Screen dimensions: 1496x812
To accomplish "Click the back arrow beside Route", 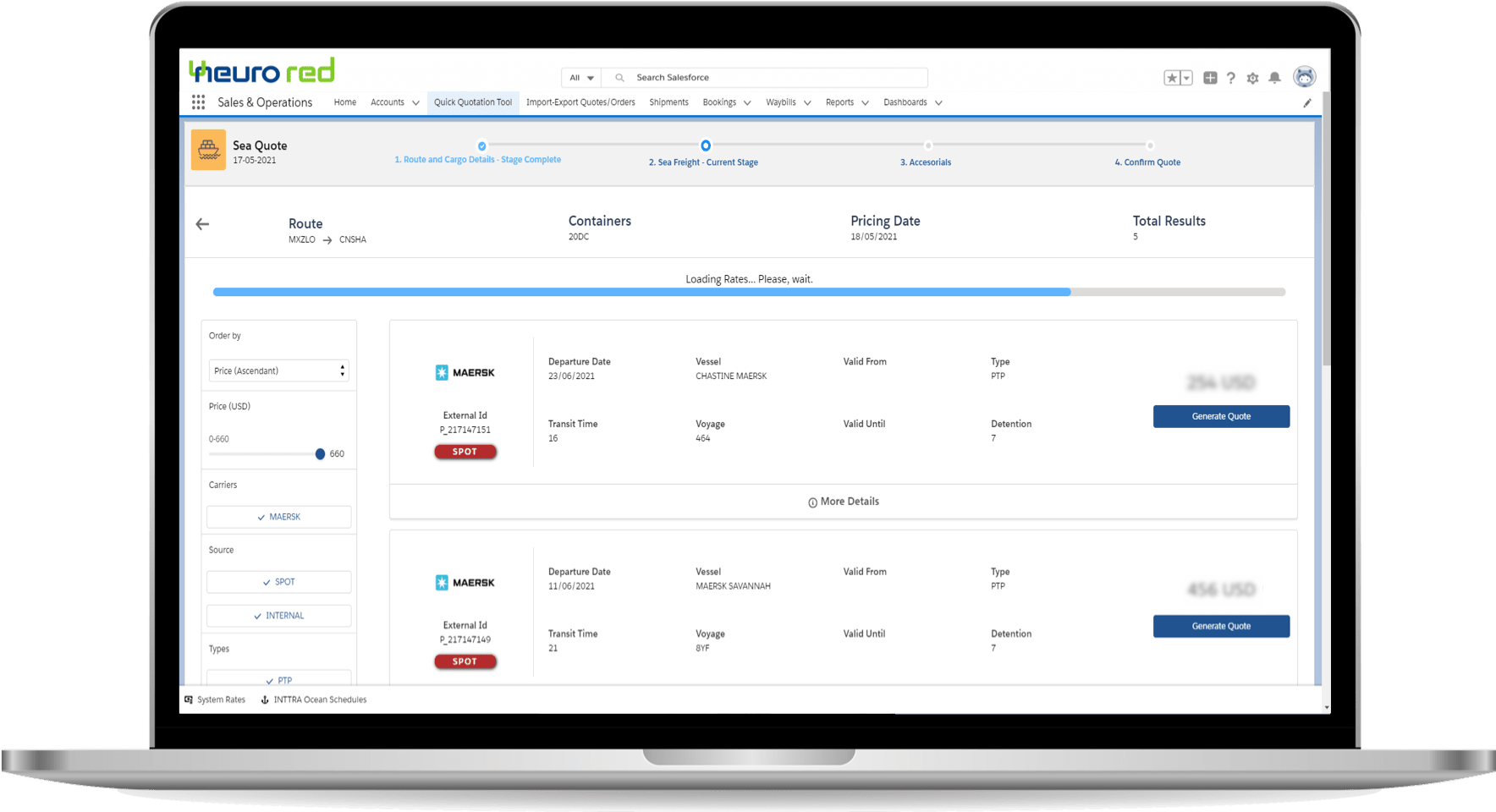I will [x=202, y=224].
